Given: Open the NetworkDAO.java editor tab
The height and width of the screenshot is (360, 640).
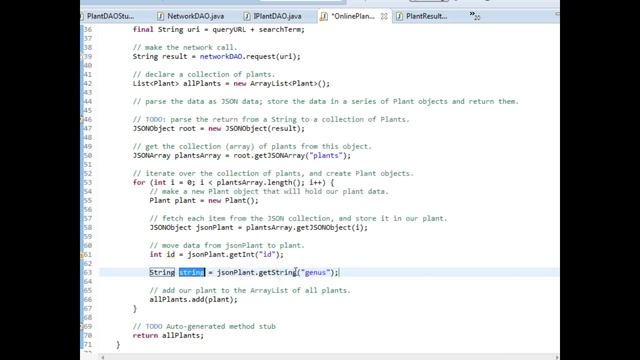Looking at the screenshot, I should point(196,16).
